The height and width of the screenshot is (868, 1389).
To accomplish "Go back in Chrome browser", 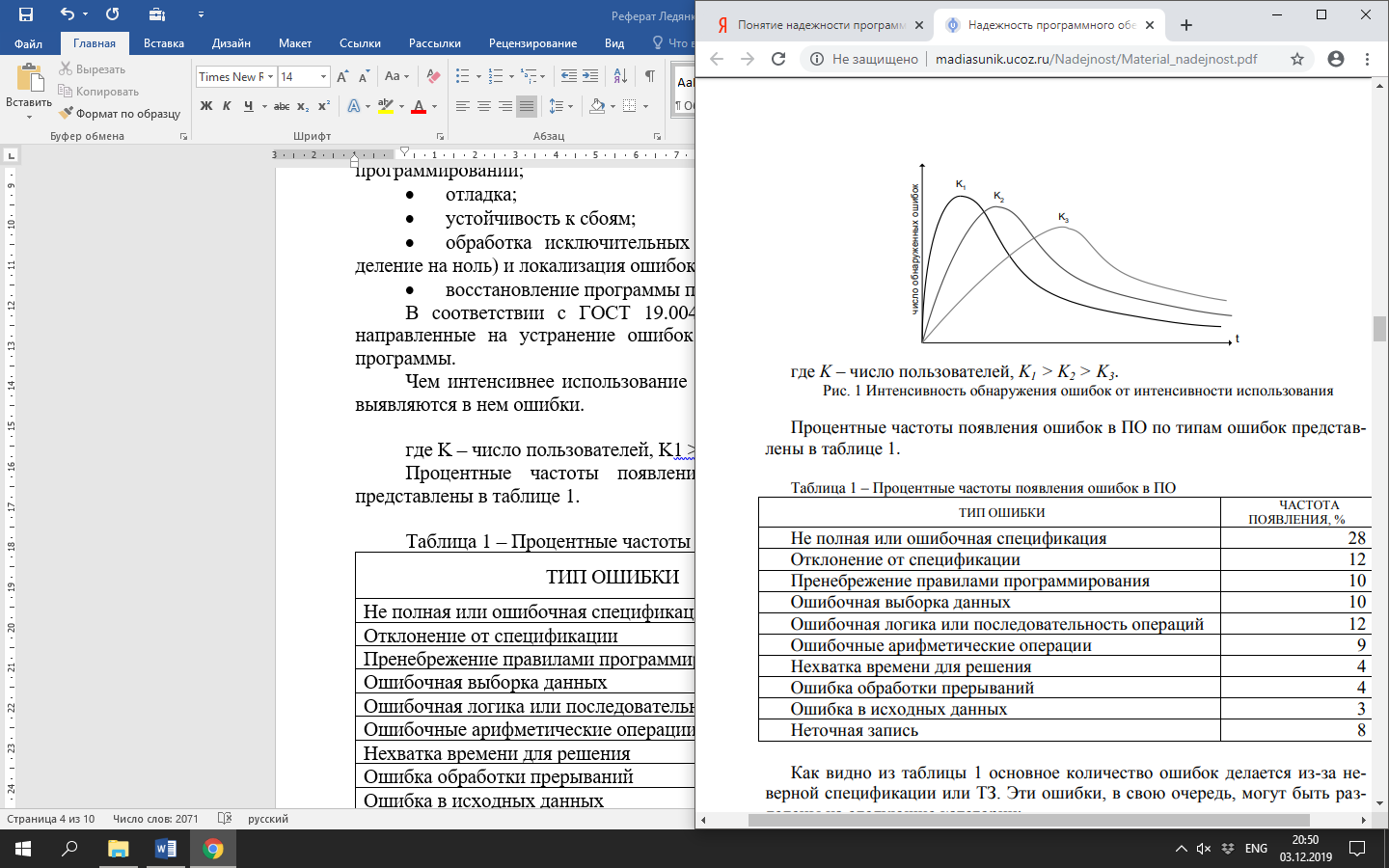I will click(717, 59).
